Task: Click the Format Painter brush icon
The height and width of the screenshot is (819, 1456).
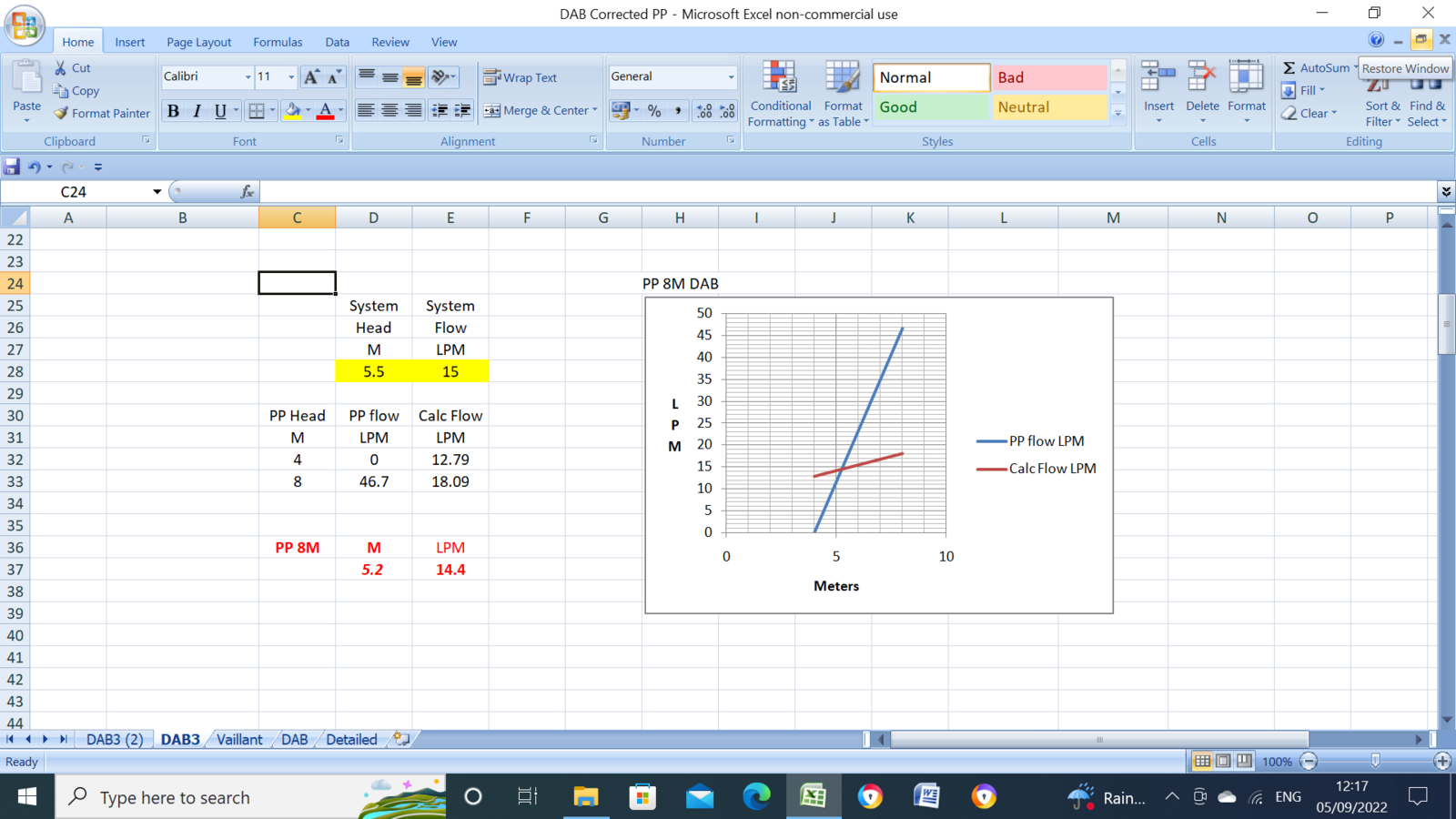Action: coord(61,114)
